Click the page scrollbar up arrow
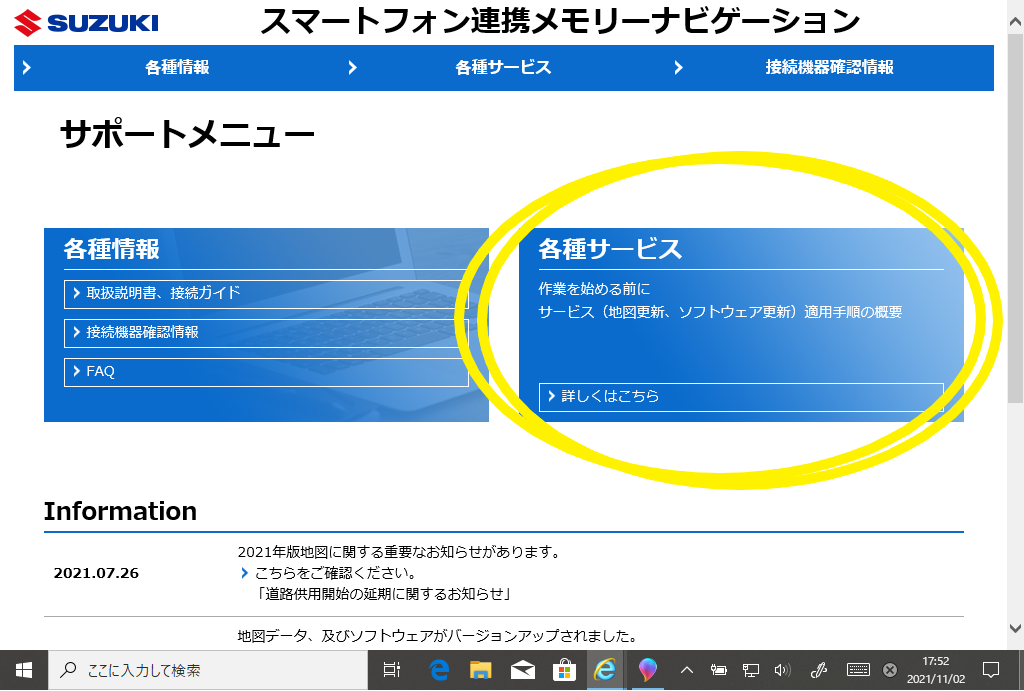Screen dimensions: 1024x691 [x=1015, y=22]
